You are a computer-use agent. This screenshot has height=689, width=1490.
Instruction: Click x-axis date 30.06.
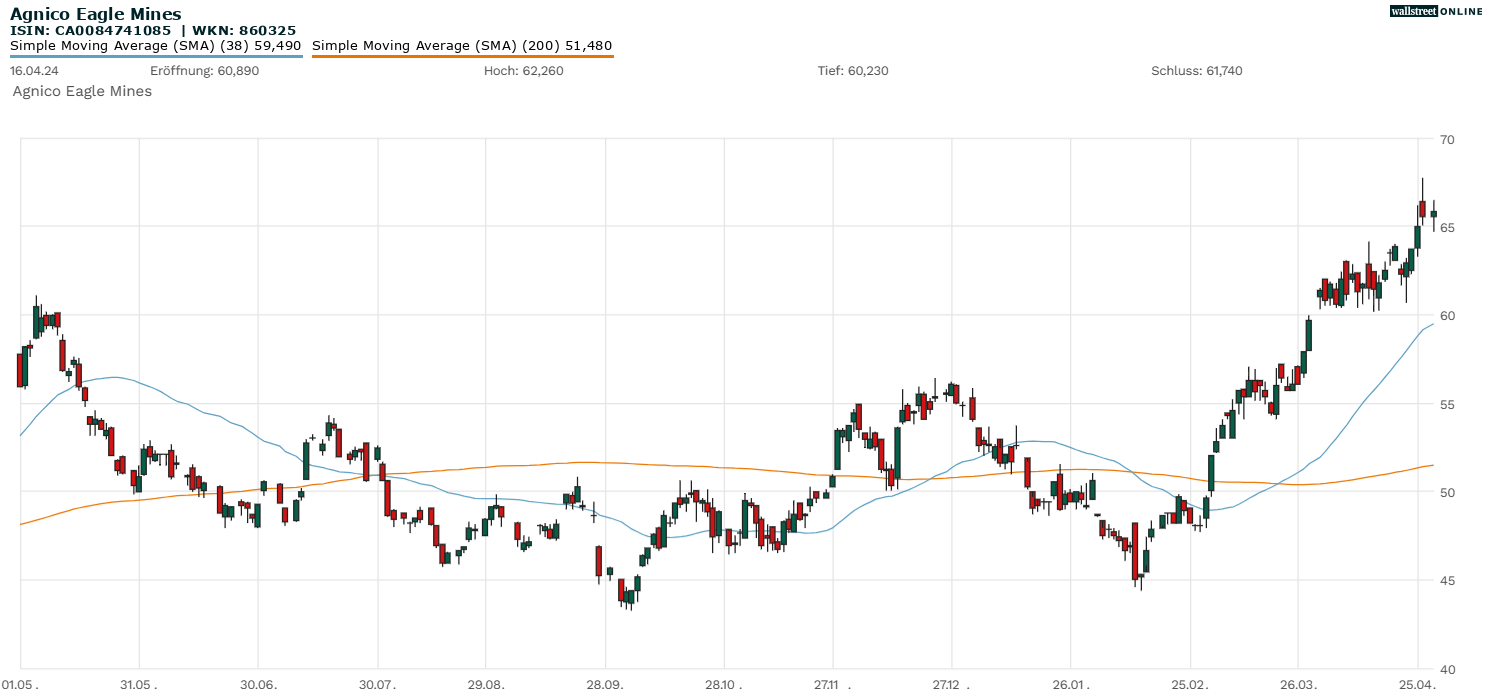point(258,683)
